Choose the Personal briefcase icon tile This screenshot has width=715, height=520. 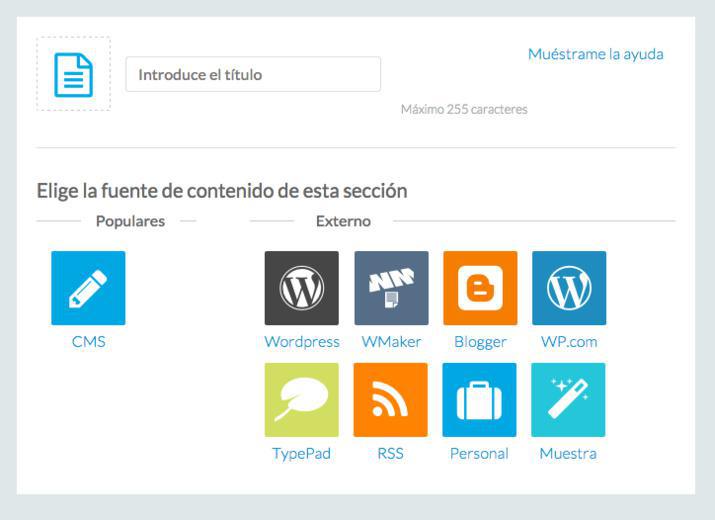click(479, 400)
